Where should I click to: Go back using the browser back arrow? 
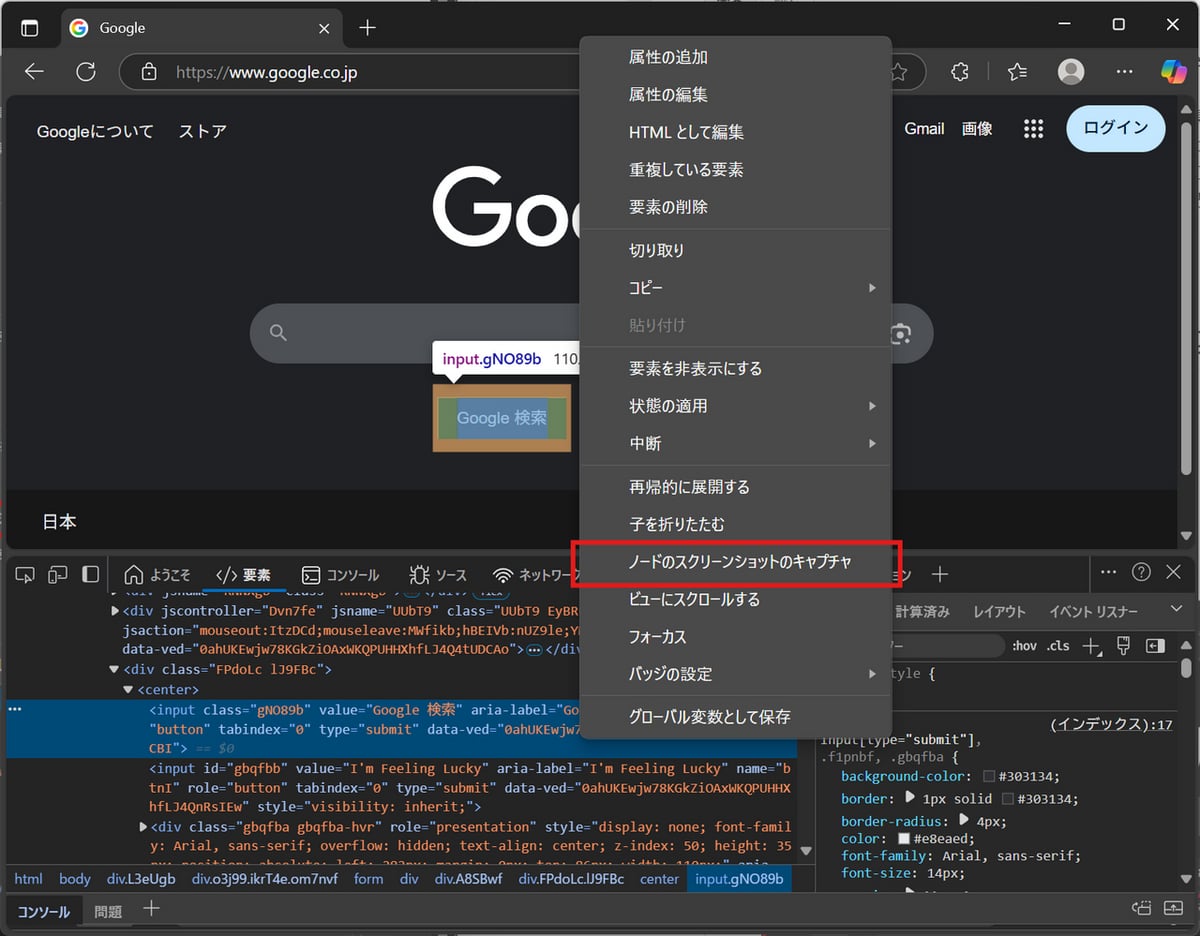pos(35,72)
